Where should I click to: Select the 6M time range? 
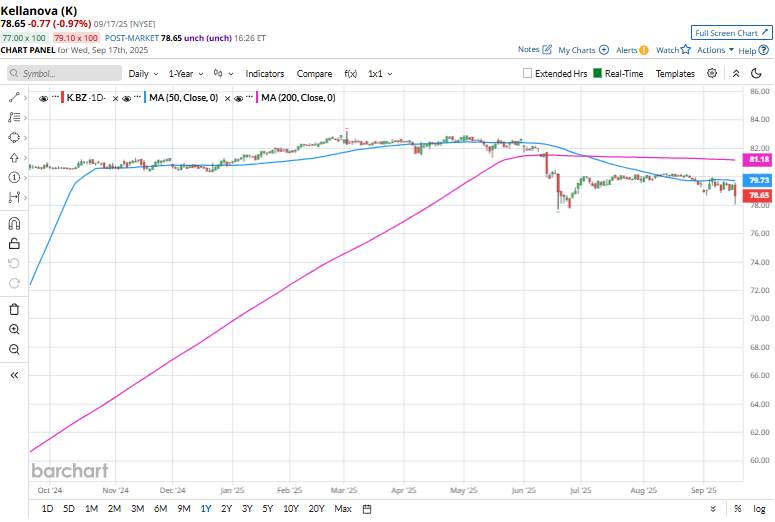(x=160, y=509)
